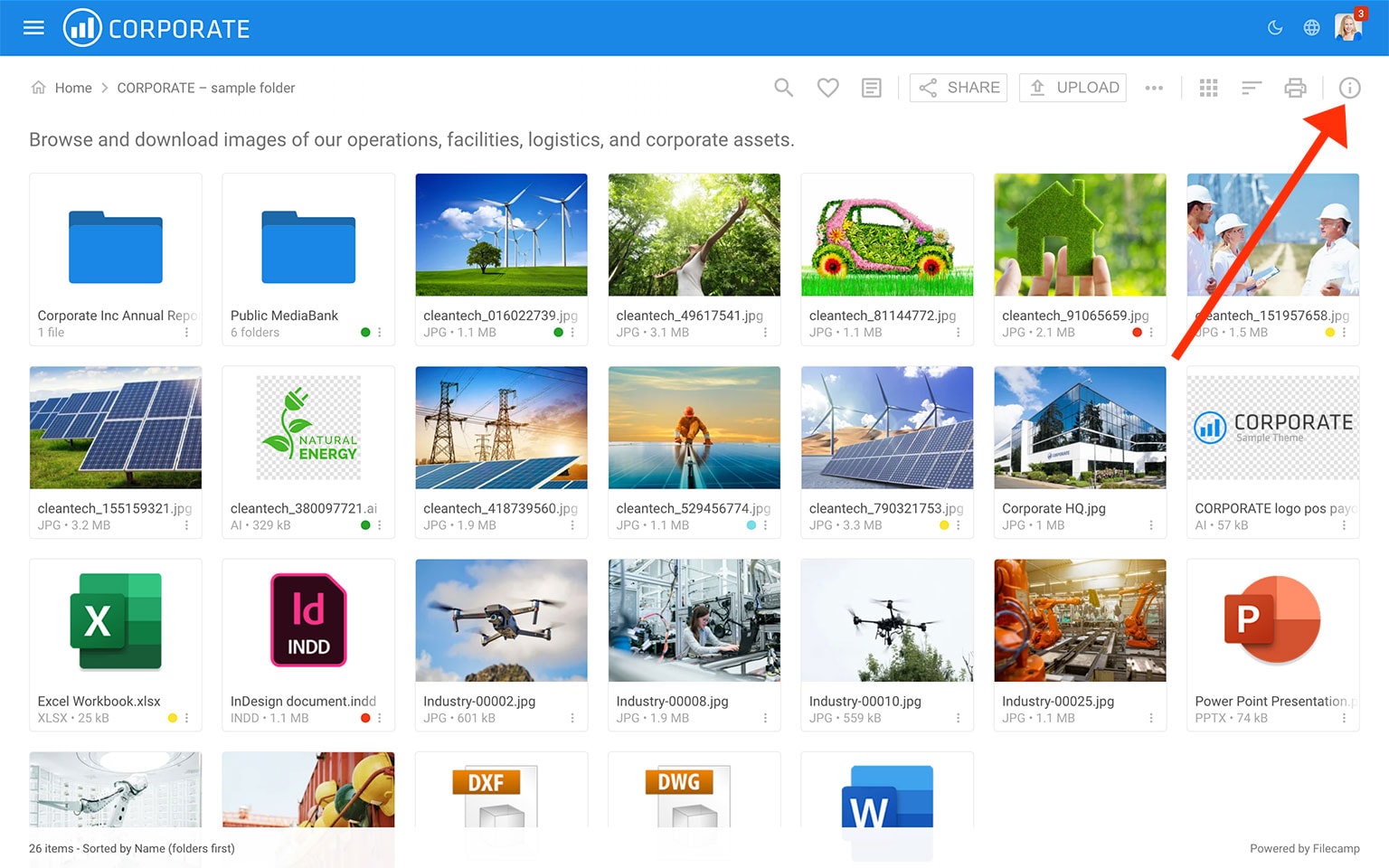Open options menu for Industry-00025.jpg

1151,718
